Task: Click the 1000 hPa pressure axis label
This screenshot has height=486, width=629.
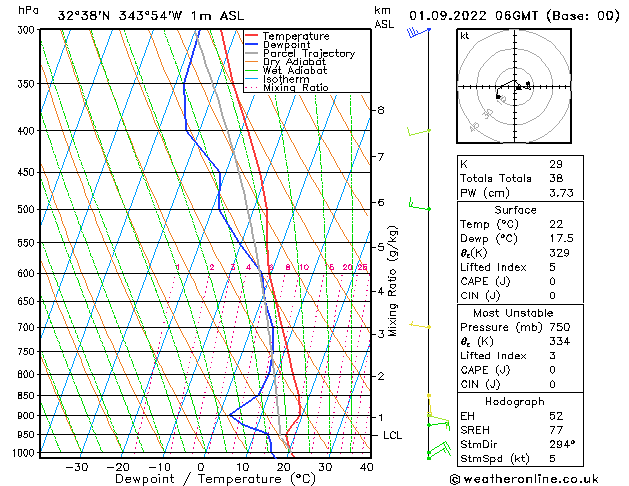Action: [x=24, y=453]
